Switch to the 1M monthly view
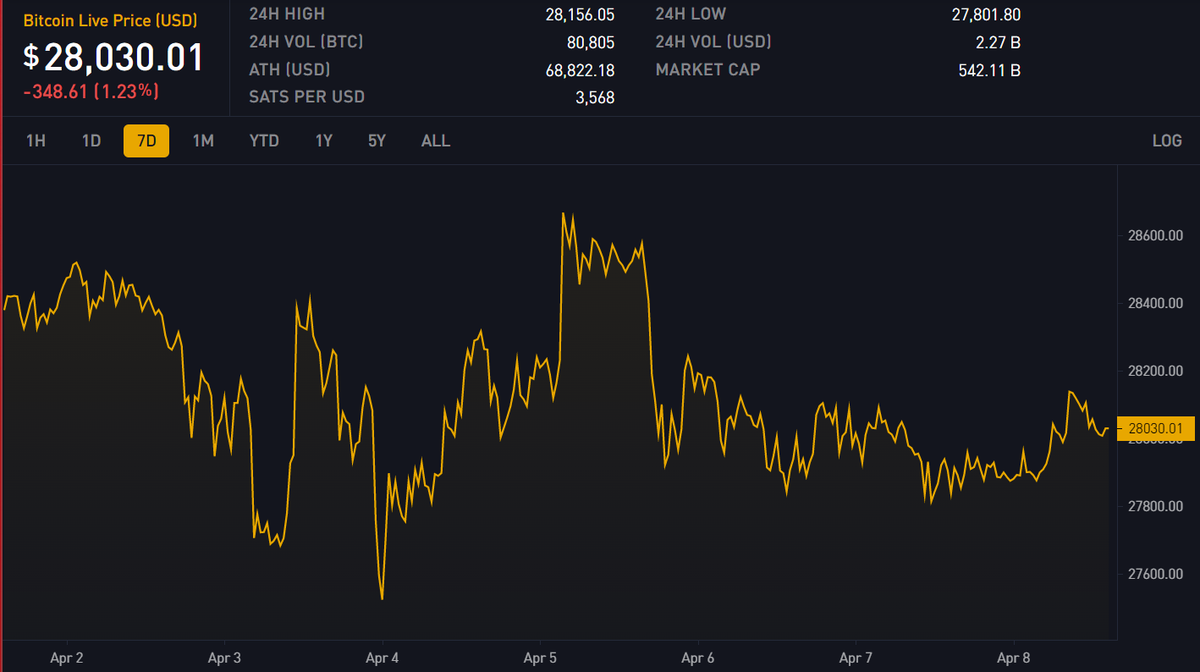1200x672 pixels. [202, 141]
